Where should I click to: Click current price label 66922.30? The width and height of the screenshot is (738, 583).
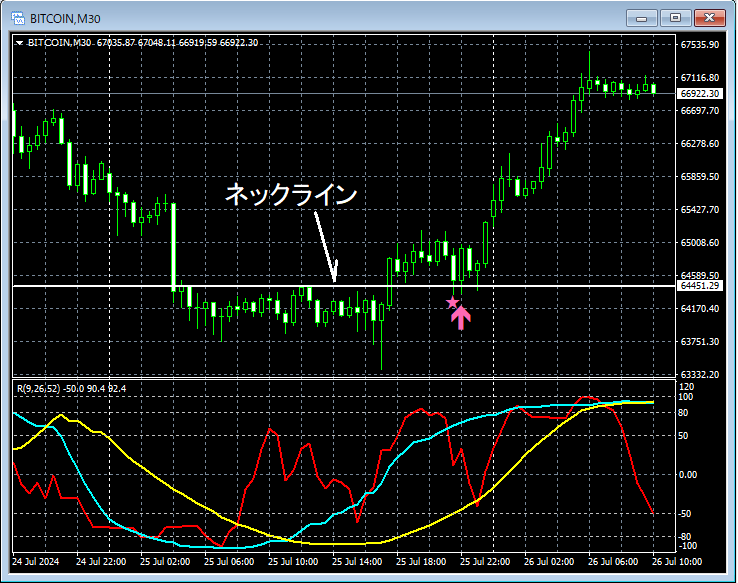[700, 94]
